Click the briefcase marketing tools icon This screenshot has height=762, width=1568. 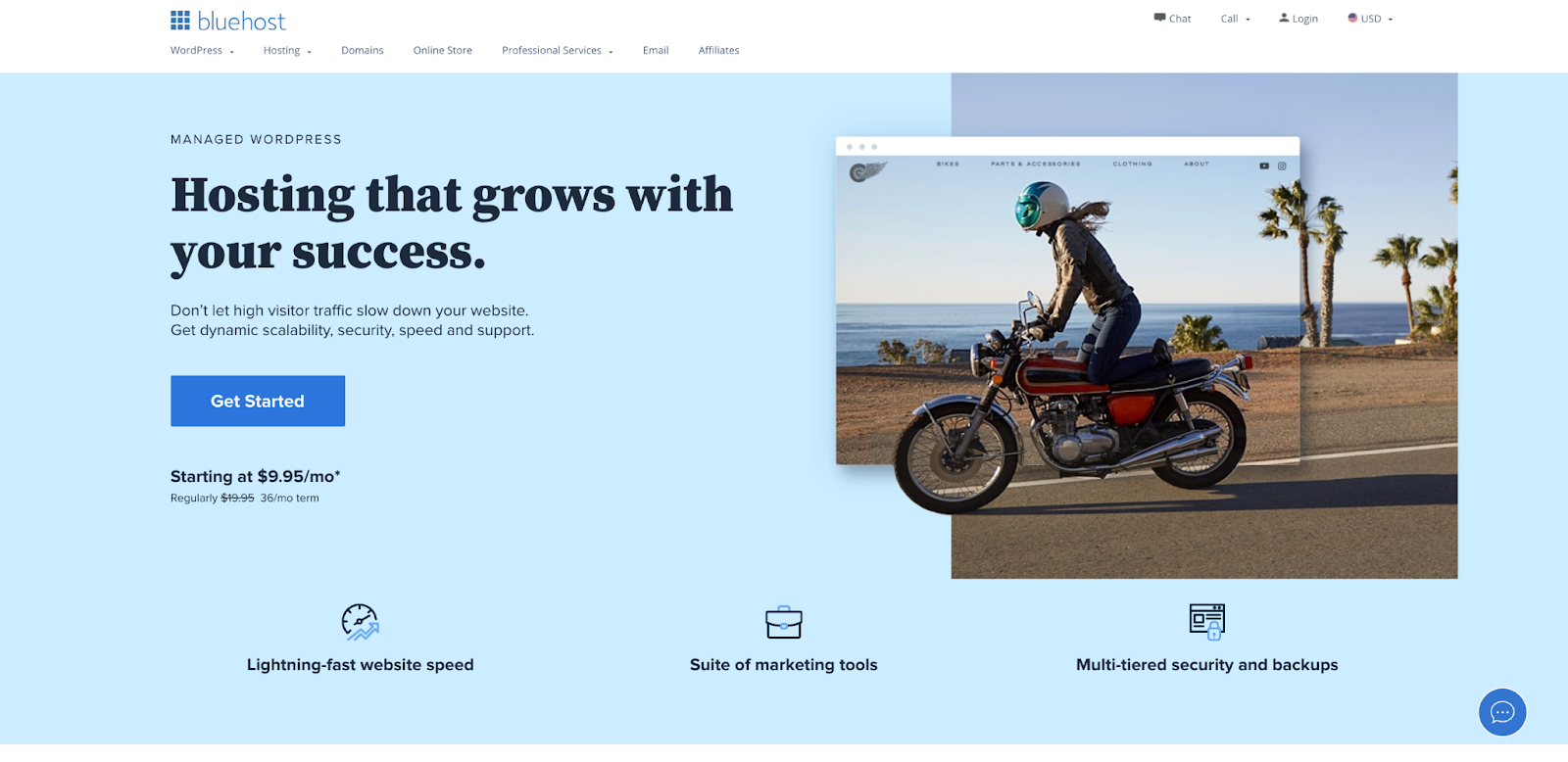(x=784, y=622)
